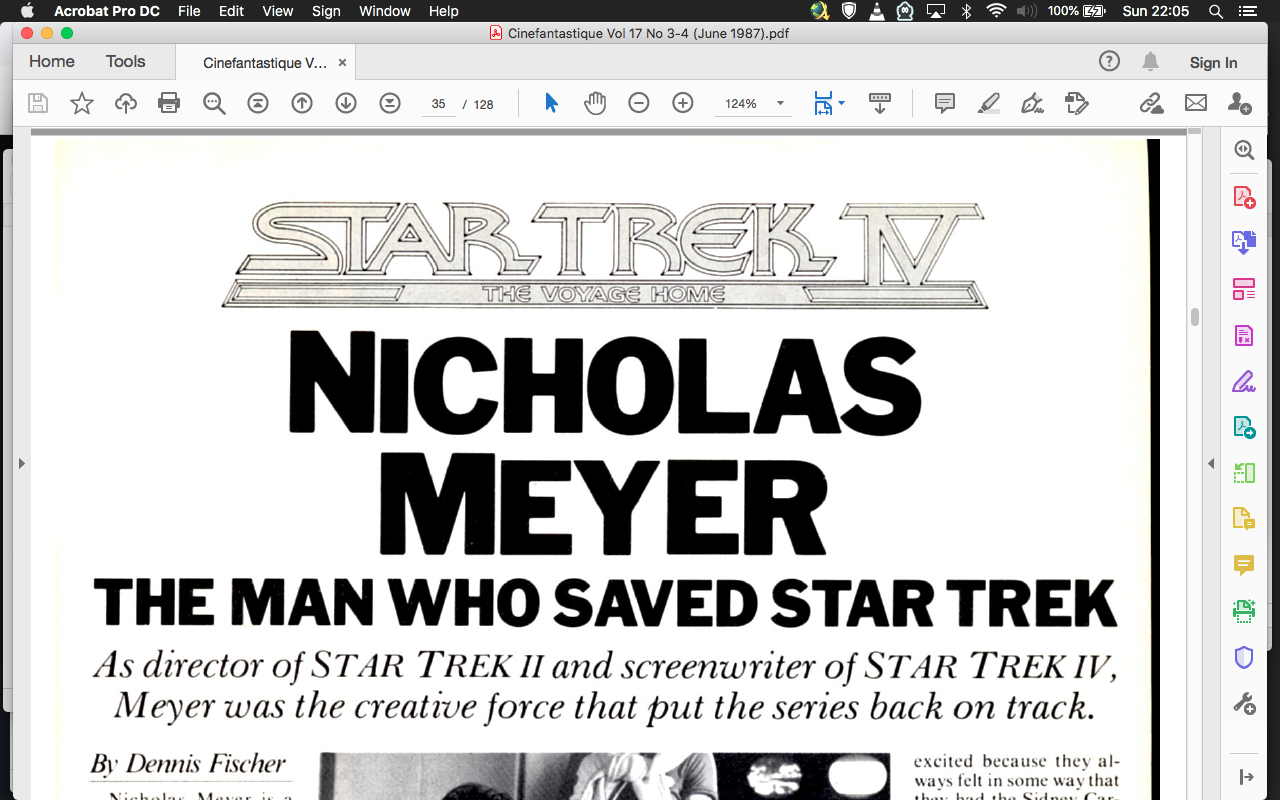Share with others person-plus icon
Image resolution: width=1280 pixels, height=800 pixels.
pos(1239,103)
